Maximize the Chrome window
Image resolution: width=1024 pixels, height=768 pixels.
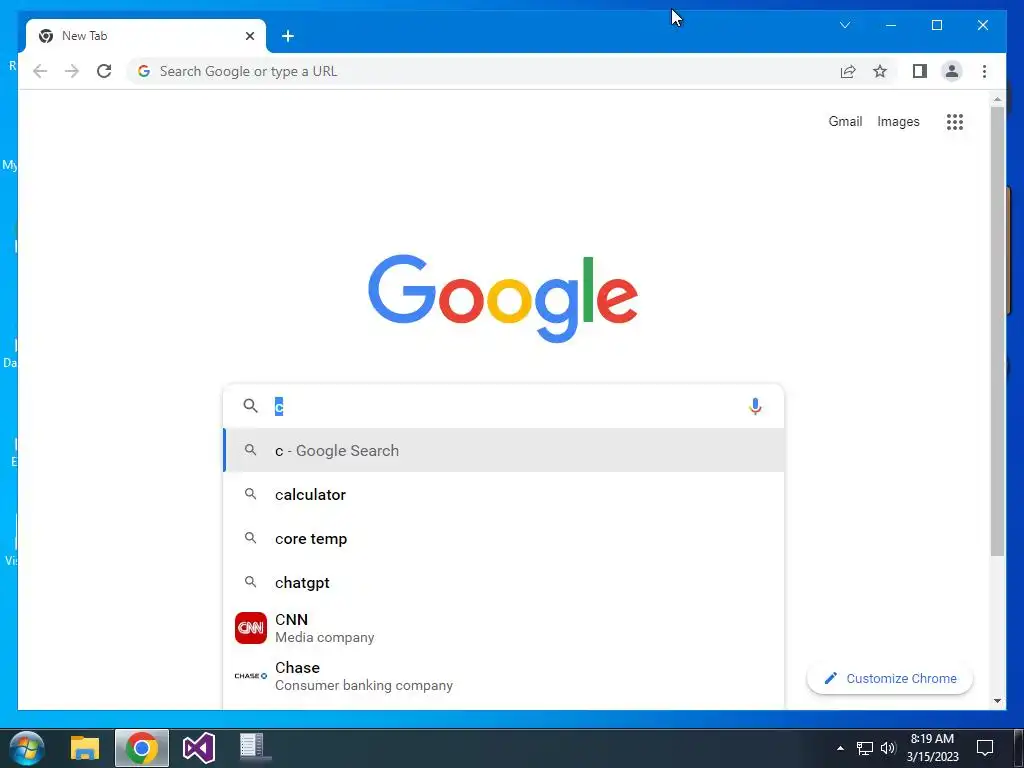(x=936, y=25)
